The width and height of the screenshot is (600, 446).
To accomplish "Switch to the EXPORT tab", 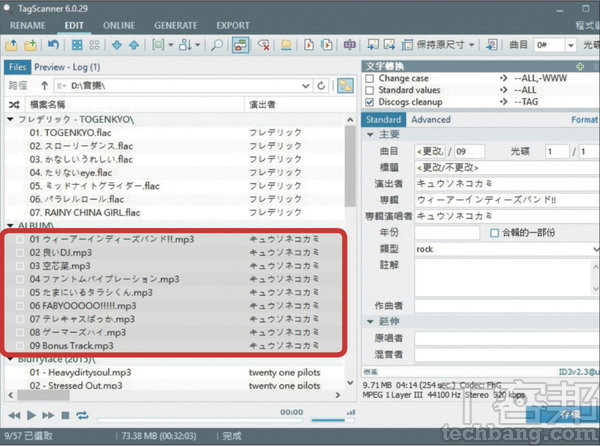I will tap(233, 26).
